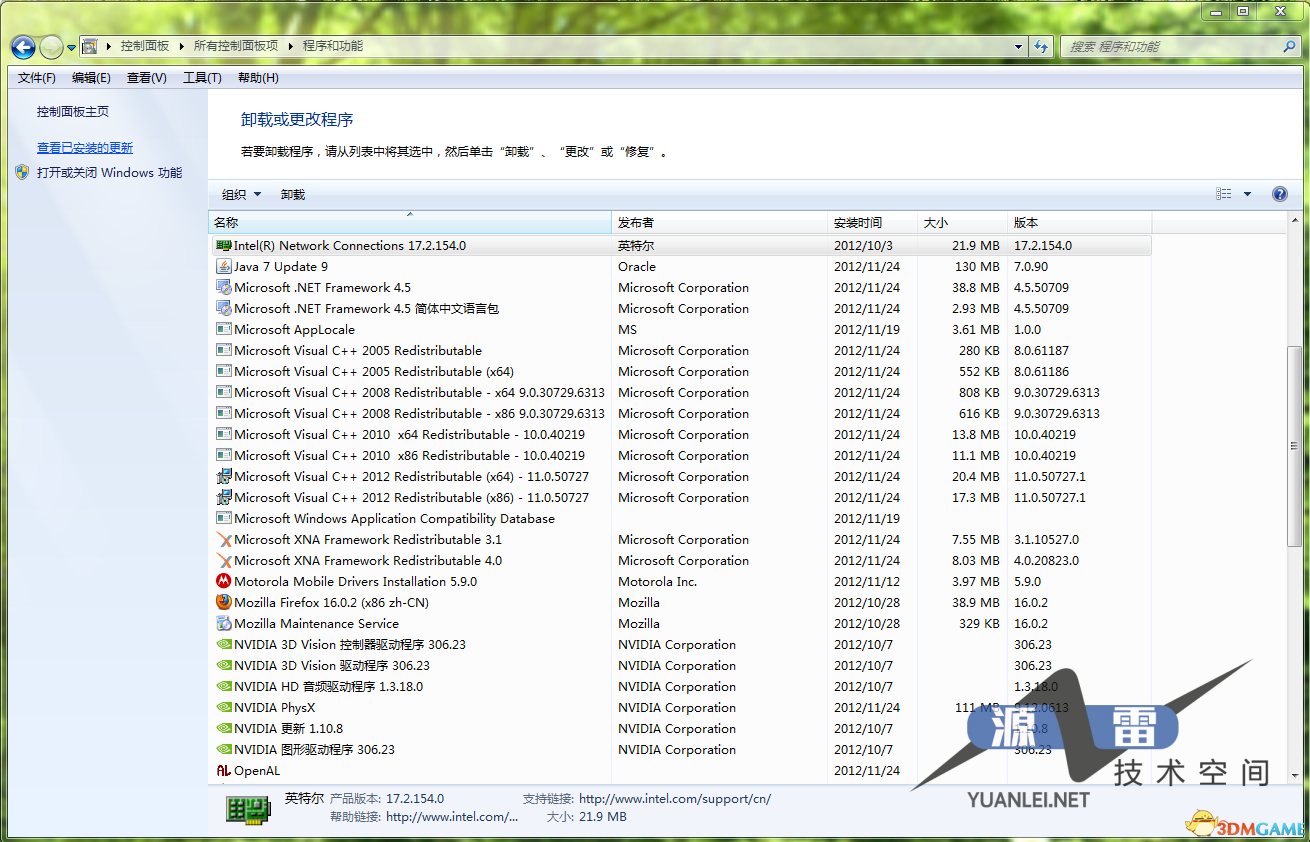Click the XNA Framework Redistributable 4.0 icon
The image size is (1310, 842).
pyautogui.click(x=224, y=561)
